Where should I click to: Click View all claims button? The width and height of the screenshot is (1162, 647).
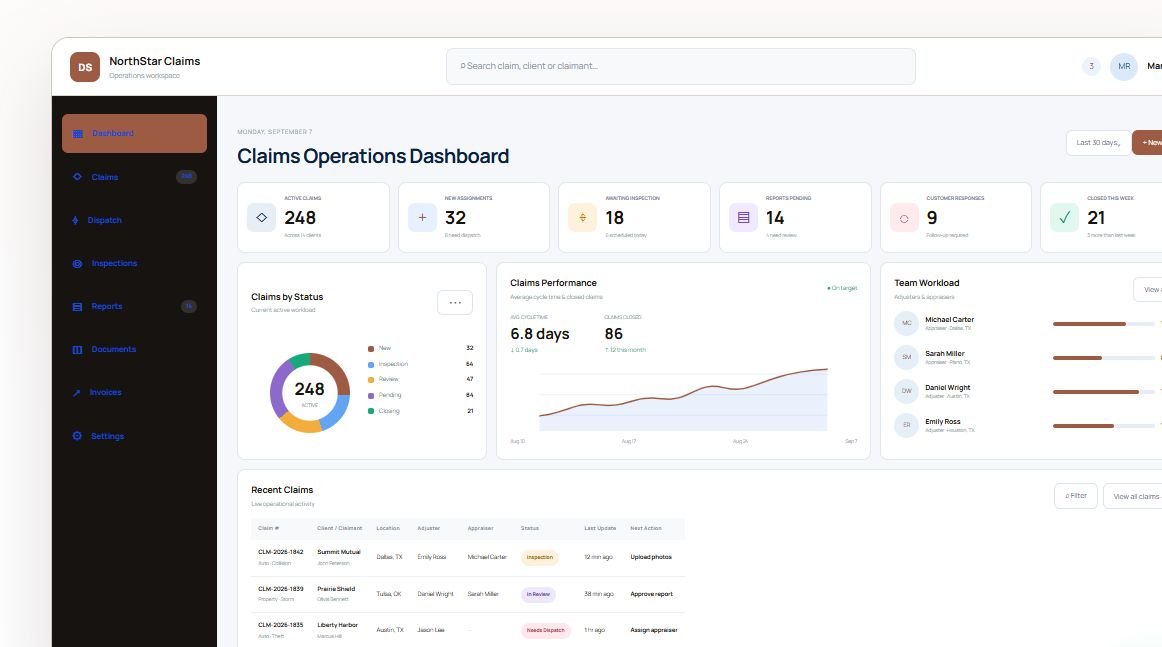pos(1133,496)
